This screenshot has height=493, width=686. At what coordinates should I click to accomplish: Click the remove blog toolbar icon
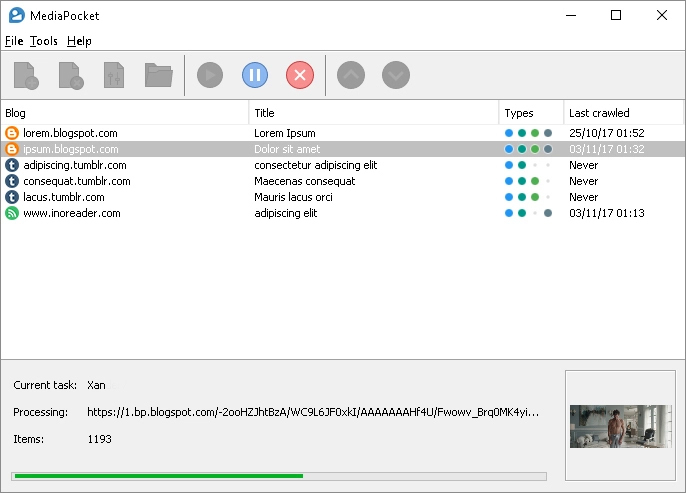71,75
